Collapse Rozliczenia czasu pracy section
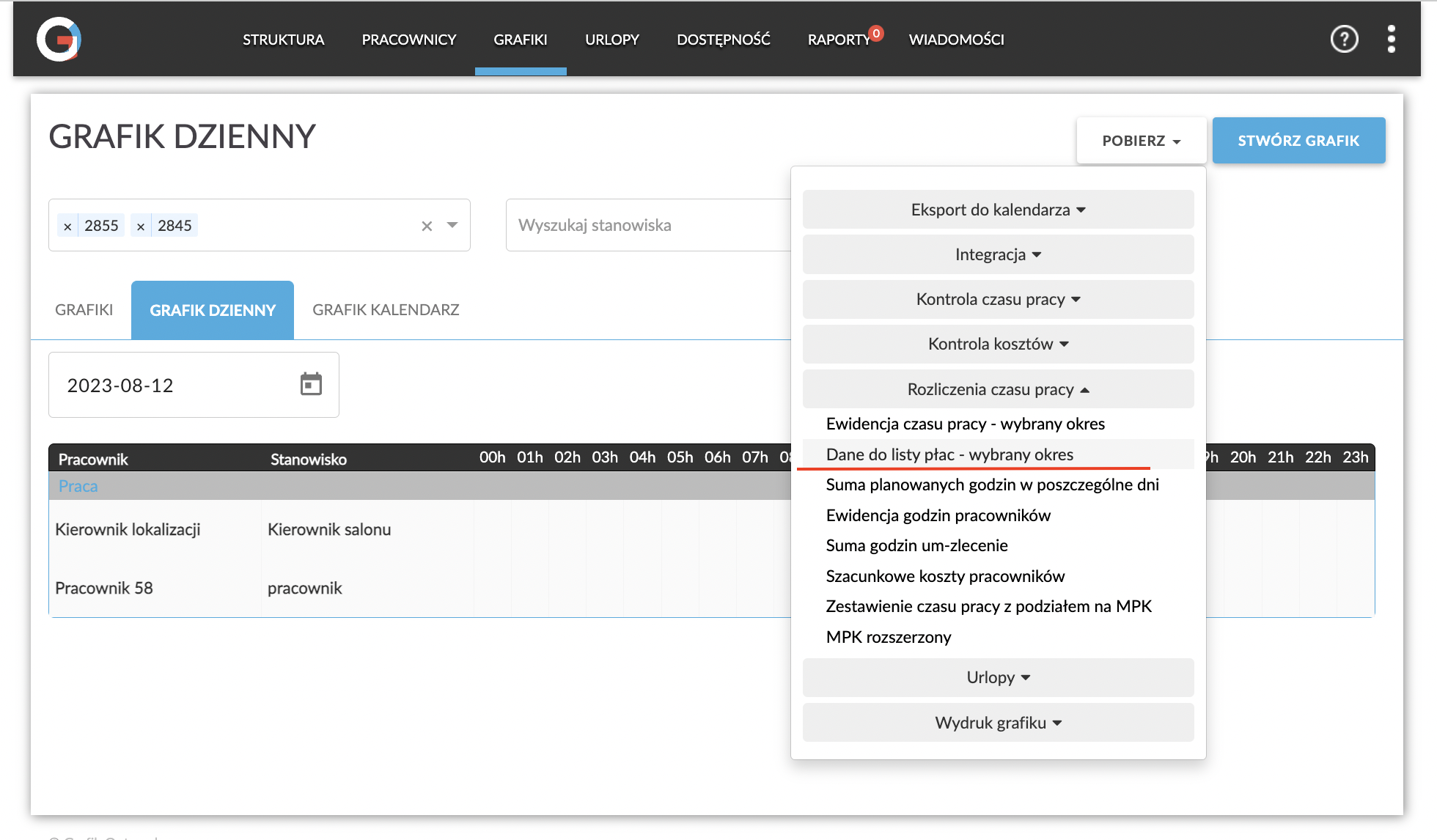 (x=997, y=389)
